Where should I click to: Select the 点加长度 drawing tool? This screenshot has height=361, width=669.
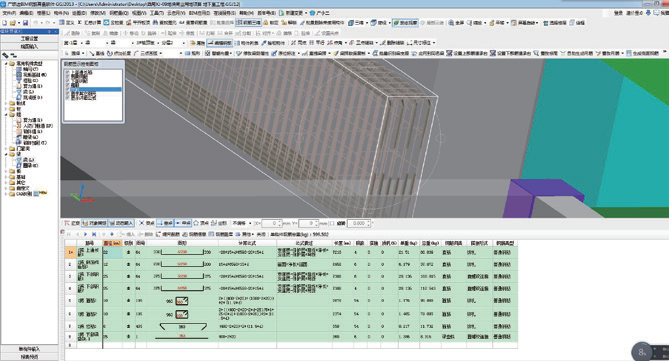point(119,53)
